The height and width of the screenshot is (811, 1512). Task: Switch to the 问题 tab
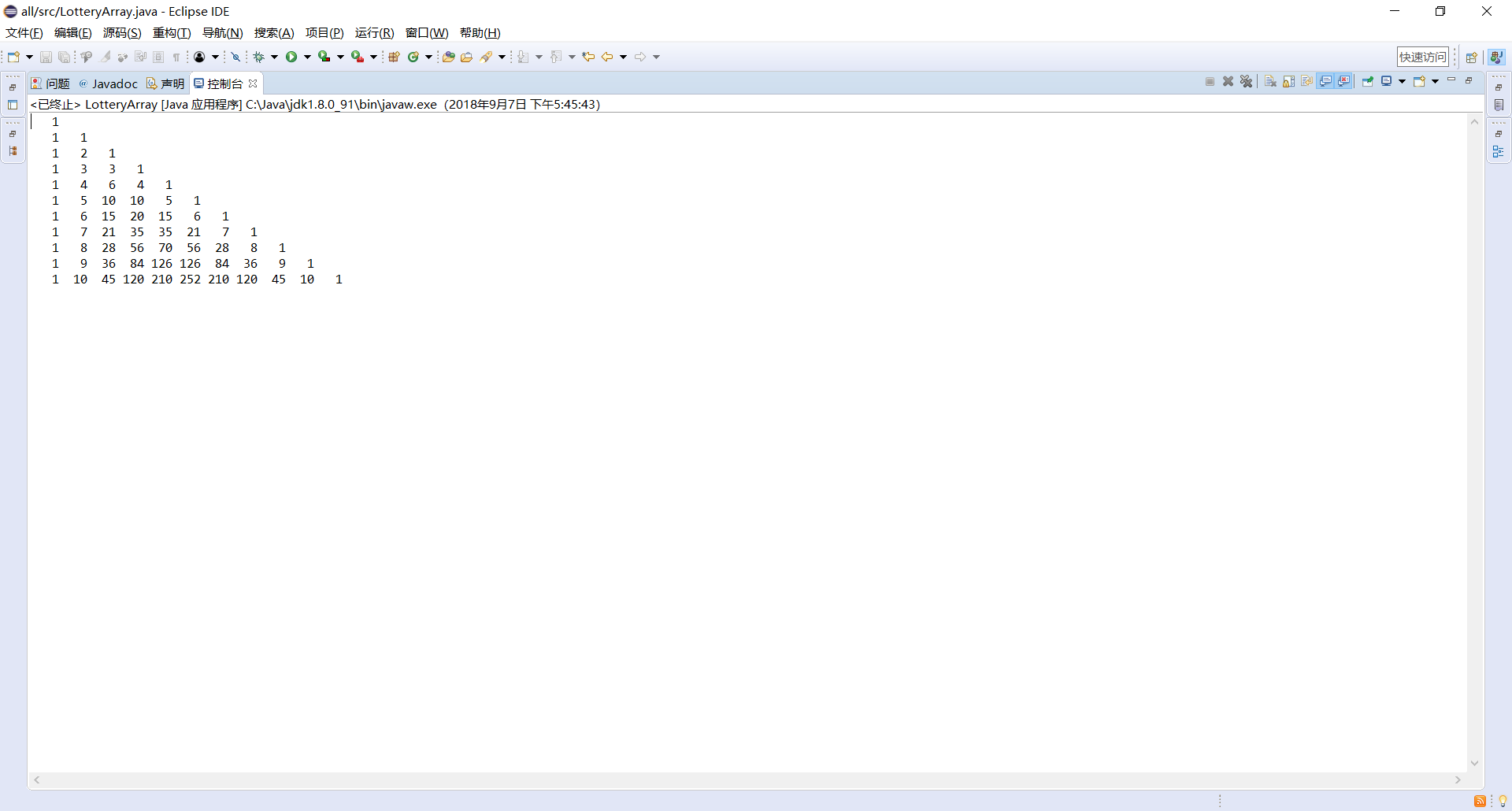50,83
